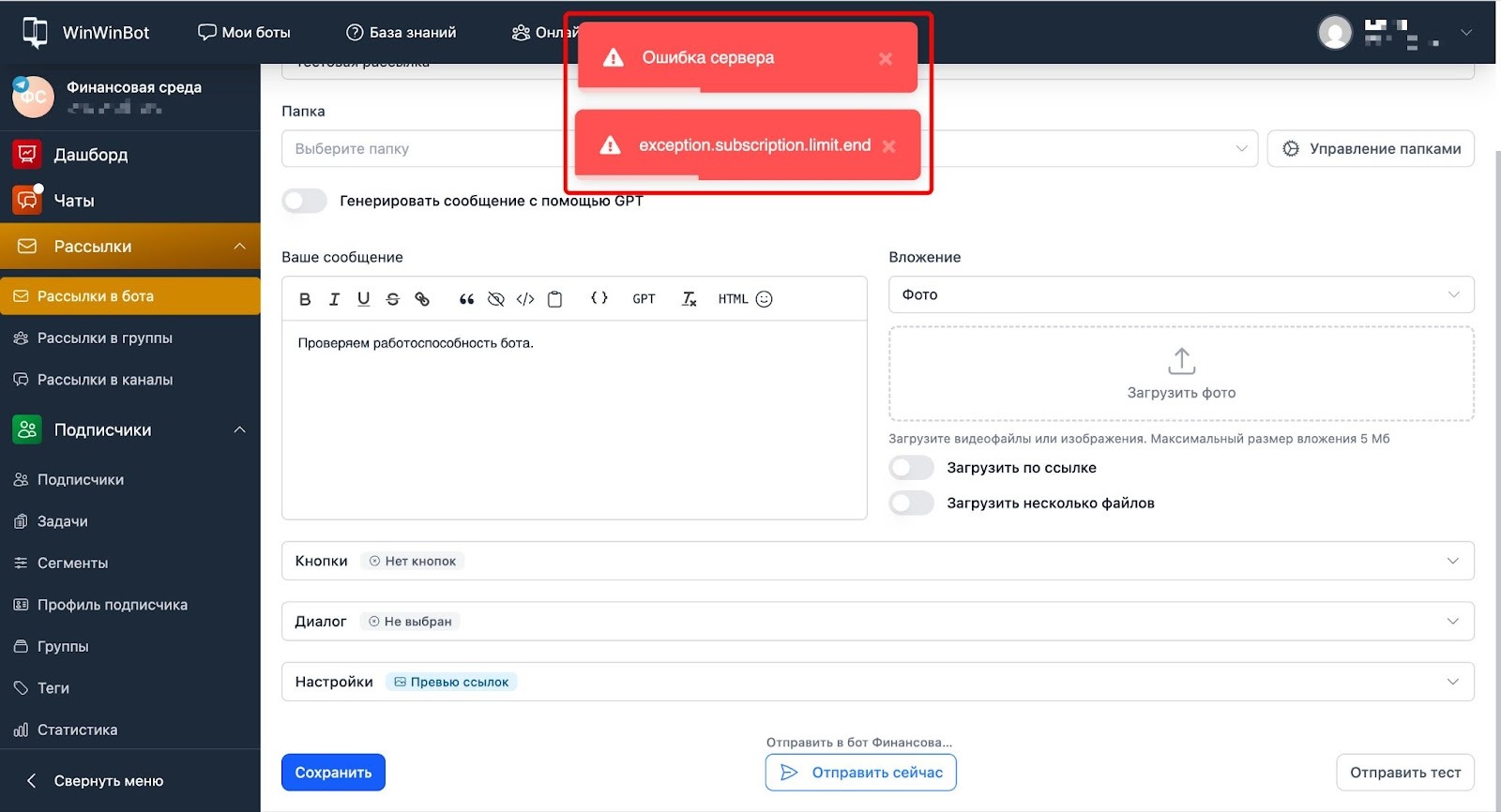Click the 'Загрузить фото' upload area
The height and width of the screenshot is (812, 1501).
(1180, 373)
